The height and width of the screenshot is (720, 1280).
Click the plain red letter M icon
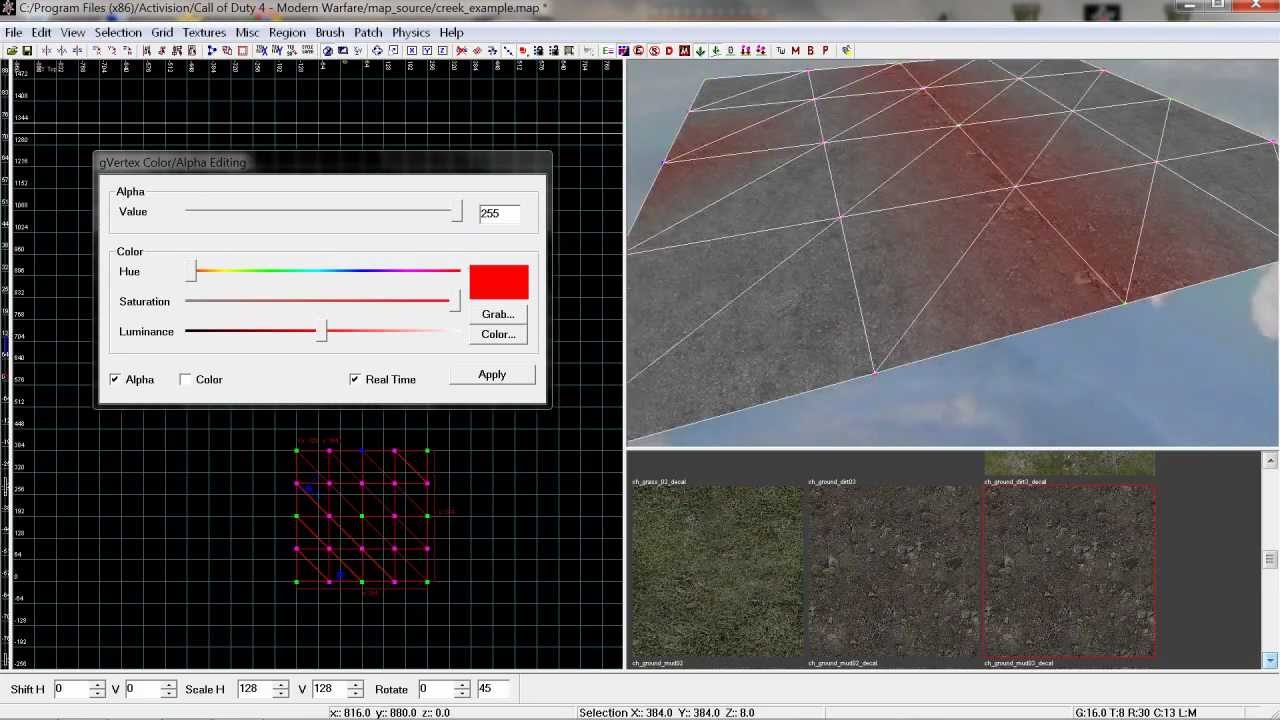click(795, 51)
